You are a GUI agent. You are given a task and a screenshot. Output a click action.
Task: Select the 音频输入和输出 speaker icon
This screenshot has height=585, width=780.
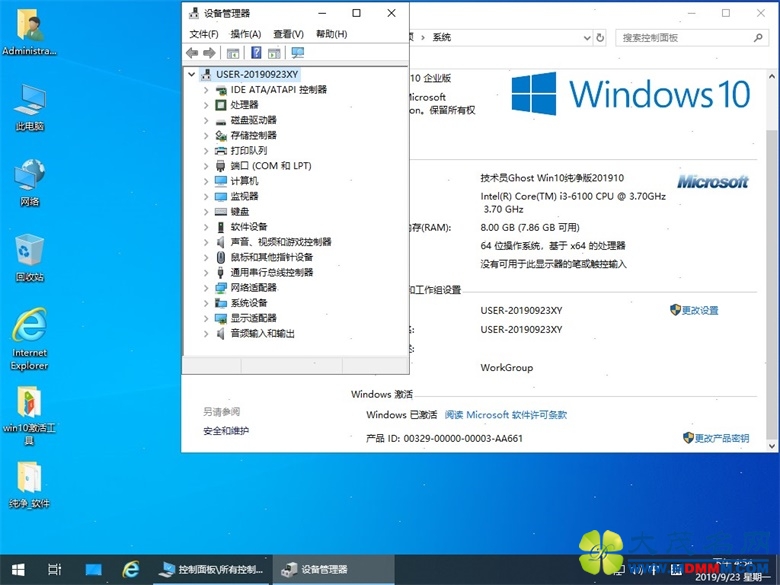[221, 333]
